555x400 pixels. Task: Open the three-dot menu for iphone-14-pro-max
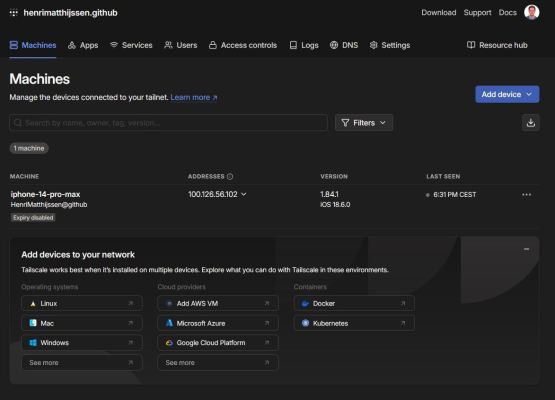(x=526, y=195)
